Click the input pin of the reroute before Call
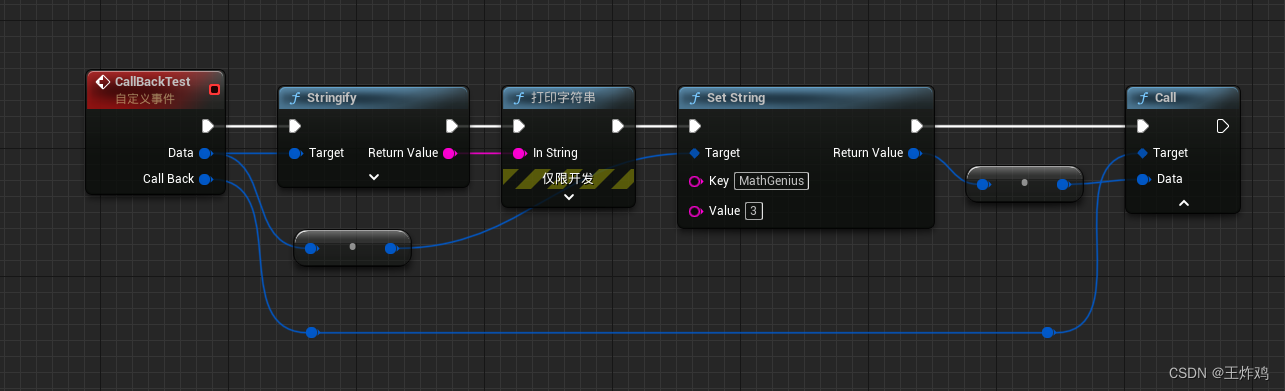The height and width of the screenshot is (391, 1285). (983, 184)
